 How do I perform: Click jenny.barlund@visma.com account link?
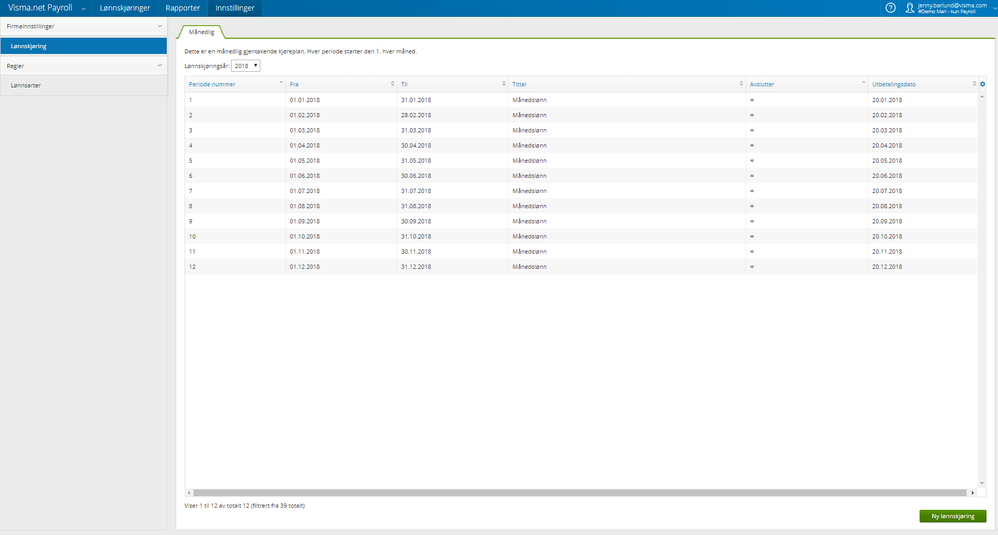pos(952,5)
